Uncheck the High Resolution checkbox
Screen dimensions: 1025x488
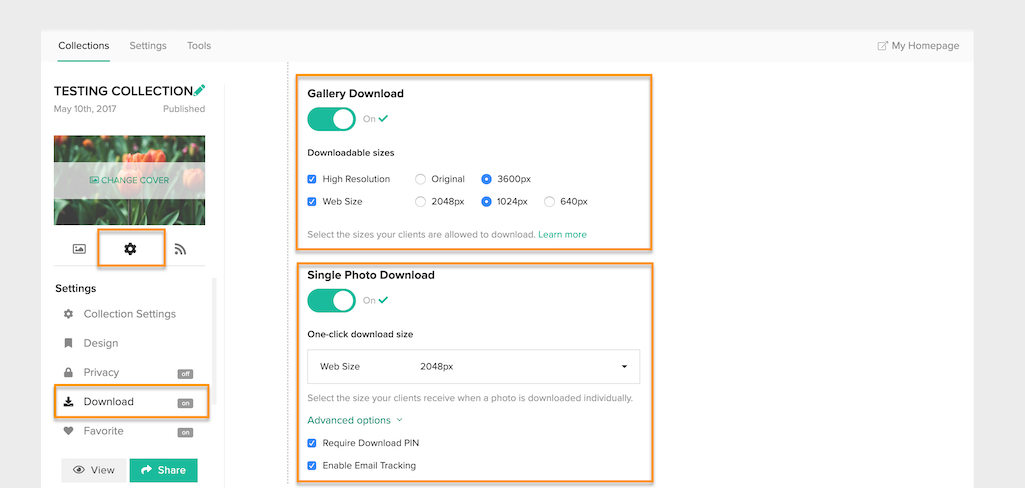[312, 179]
